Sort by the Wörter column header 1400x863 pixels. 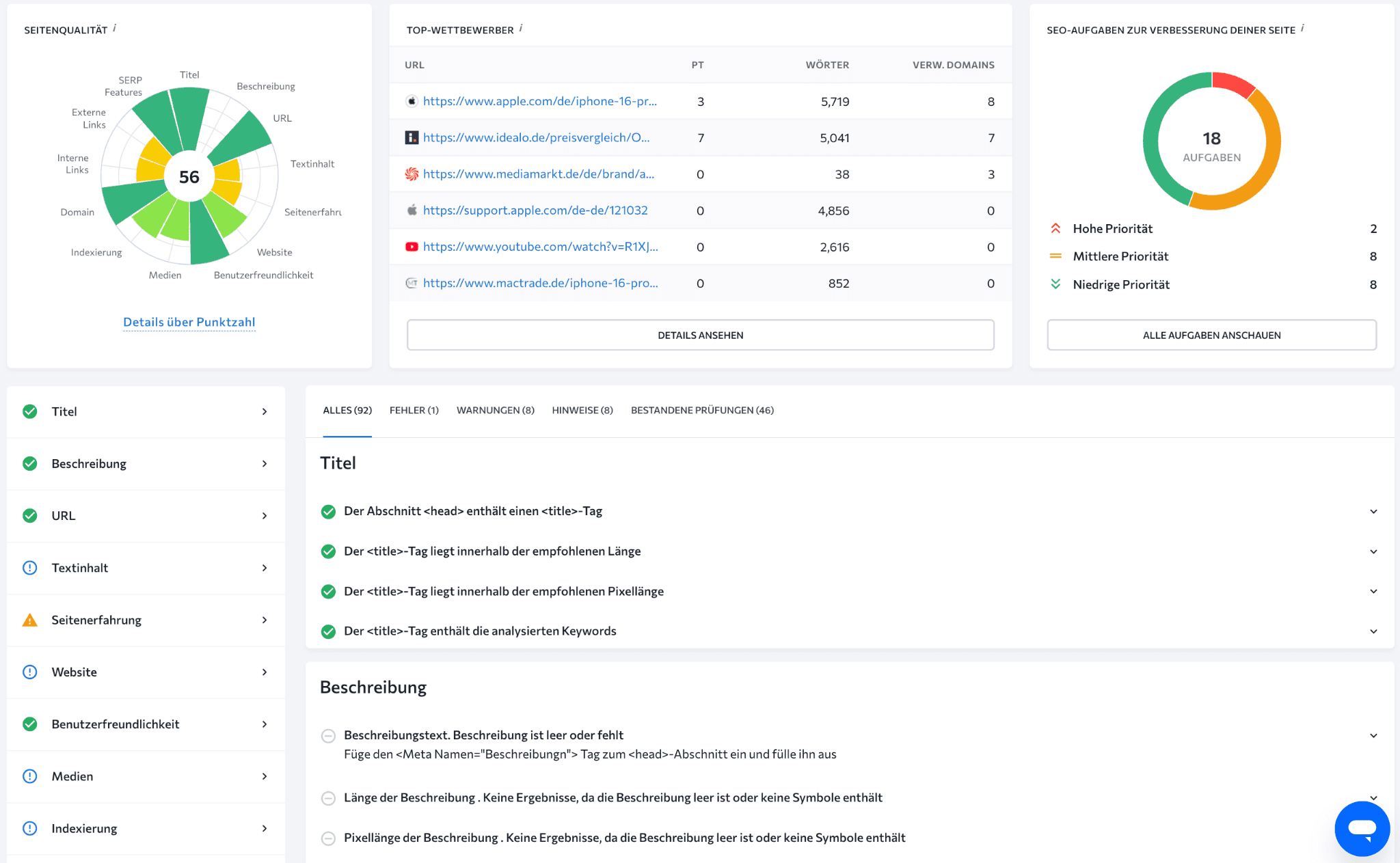827,65
